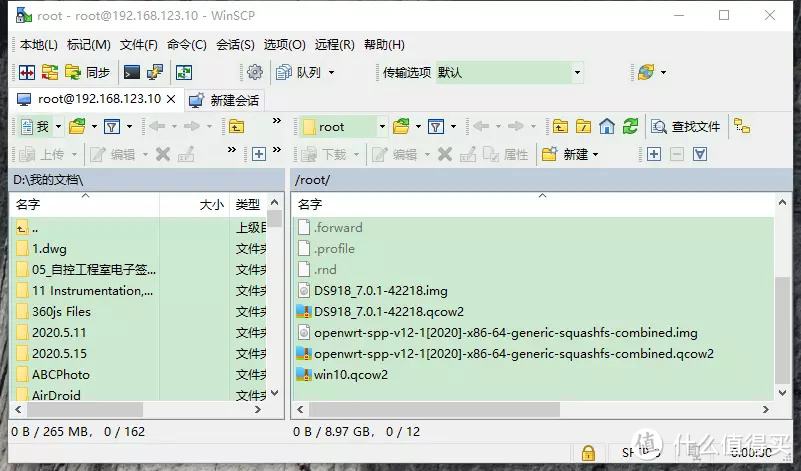This screenshot has height=471, width=801.
Task: Click the local panel horizontal scrollbar
Action: [85, 410]
